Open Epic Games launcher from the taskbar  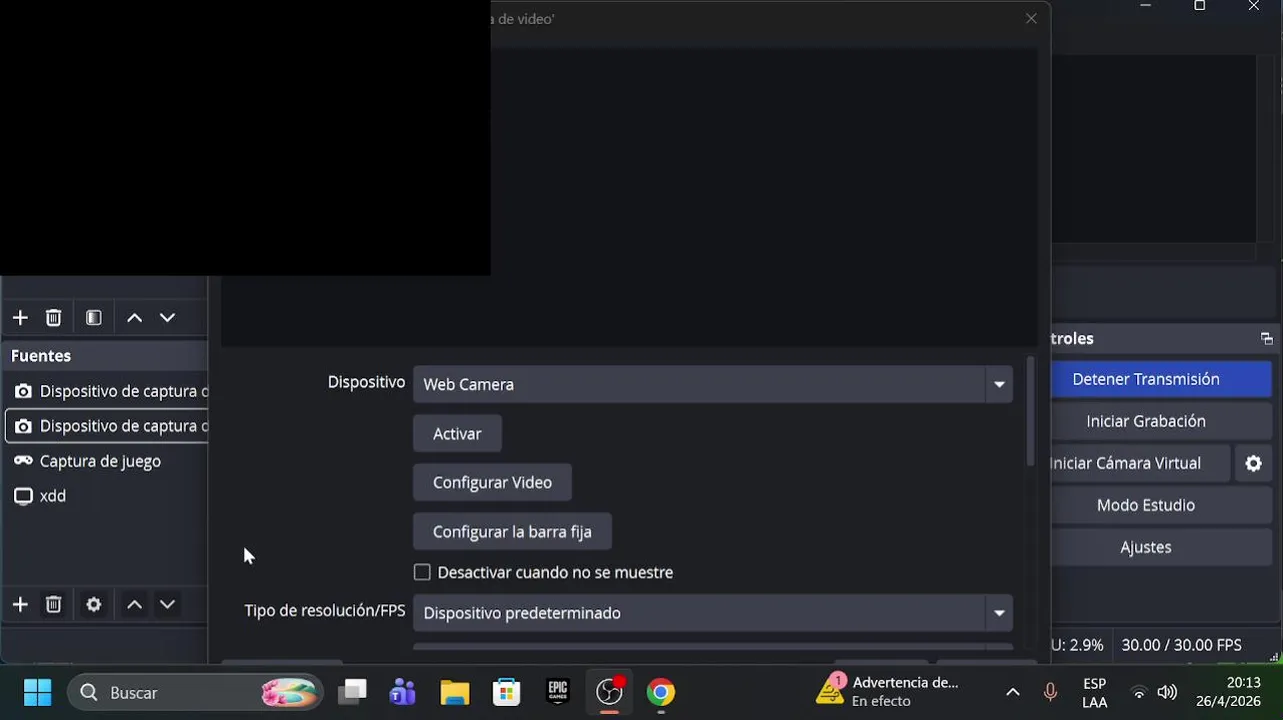point(558,692)
